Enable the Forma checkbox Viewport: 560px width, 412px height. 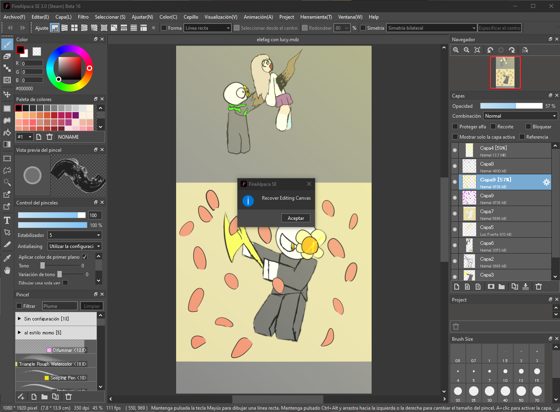[164, 28]
